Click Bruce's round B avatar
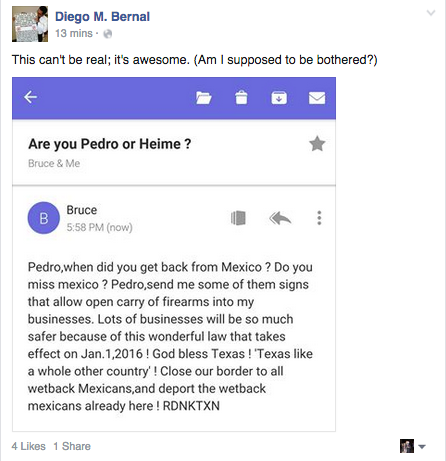Image resolution: width=446 pixels, height=461 pixels. (x=44, y=218)
